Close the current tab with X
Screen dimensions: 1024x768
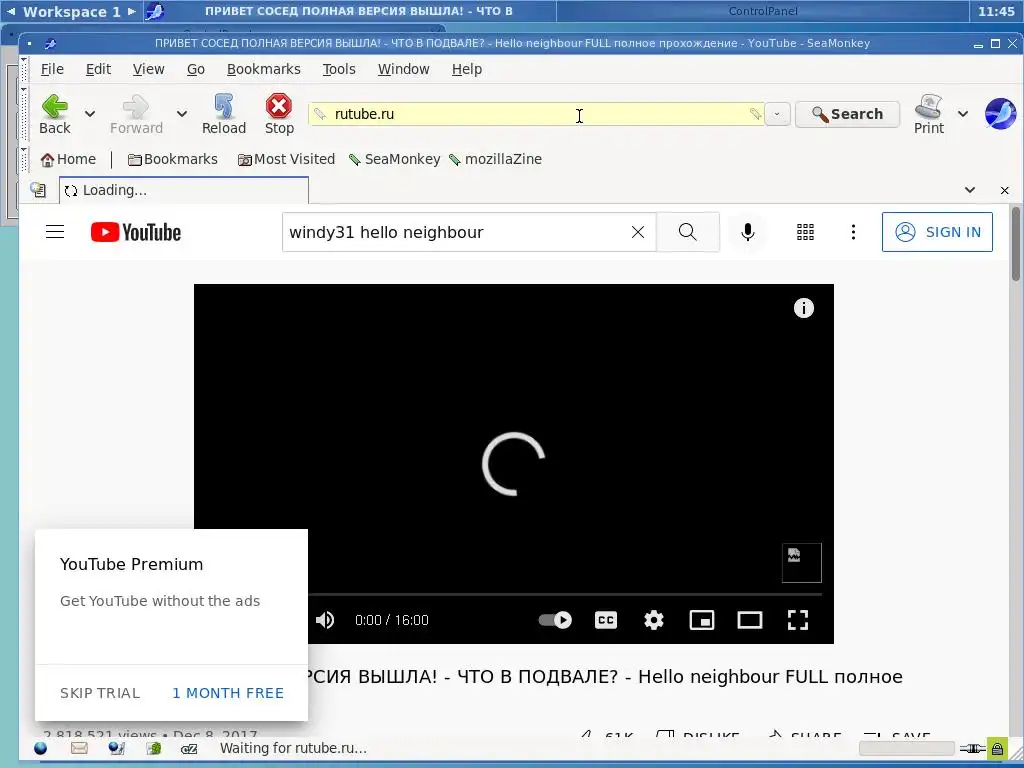click(1004, 190)
